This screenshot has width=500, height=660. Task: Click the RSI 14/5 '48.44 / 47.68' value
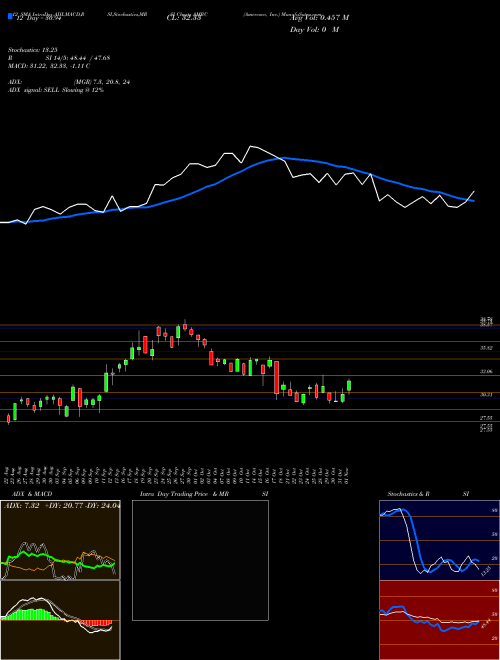91,58
